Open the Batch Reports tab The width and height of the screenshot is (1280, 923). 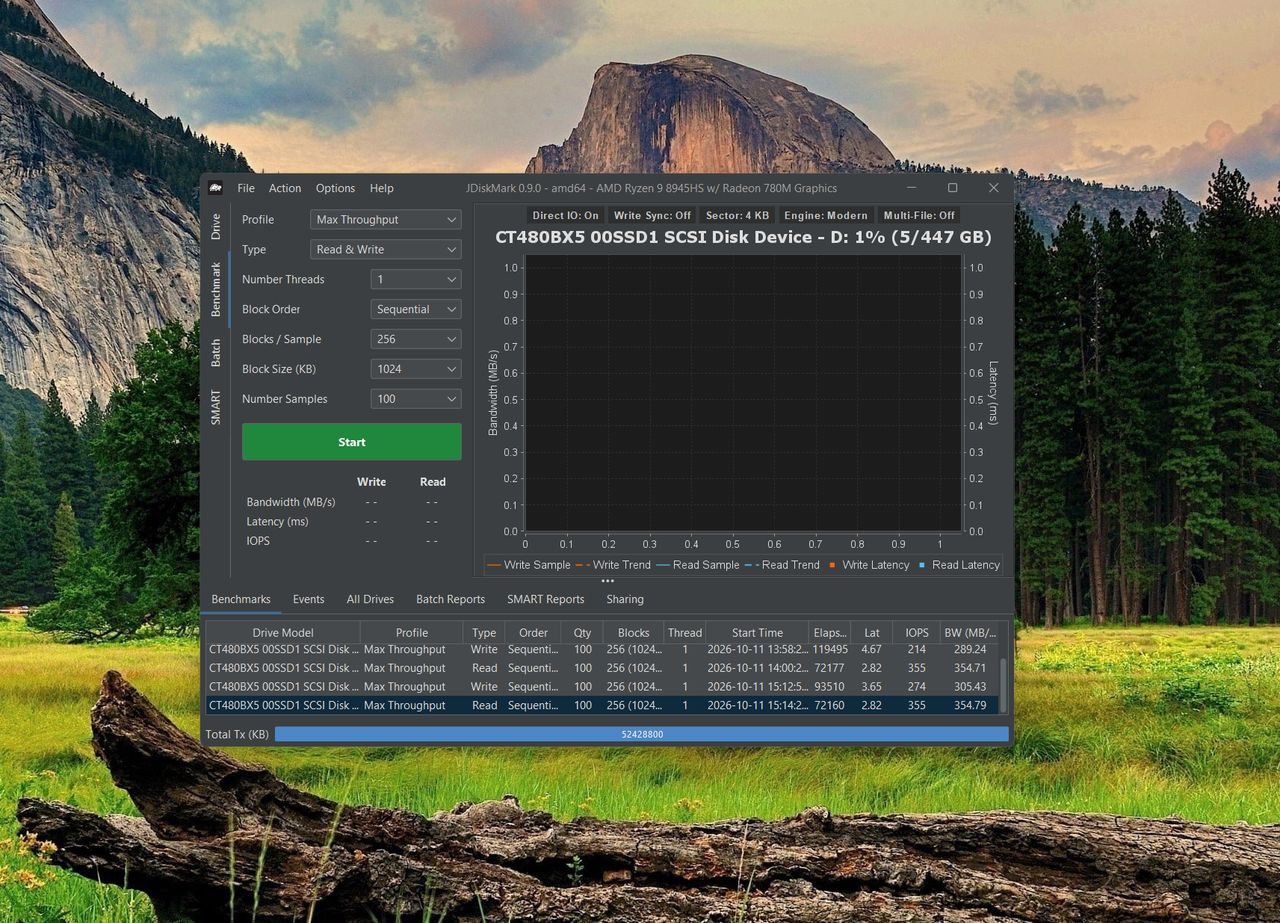pos(450,599)
